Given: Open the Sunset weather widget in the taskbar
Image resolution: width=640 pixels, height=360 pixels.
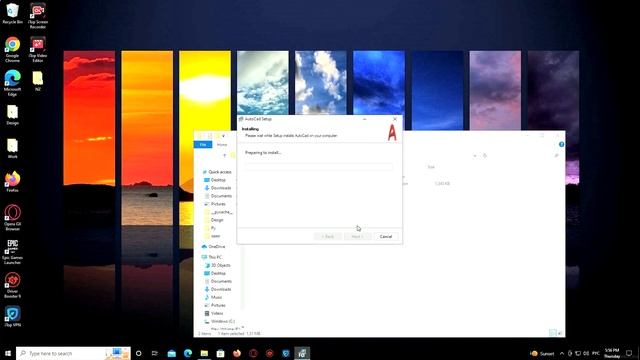Looking at the screenshot, I should pos(542,353).
